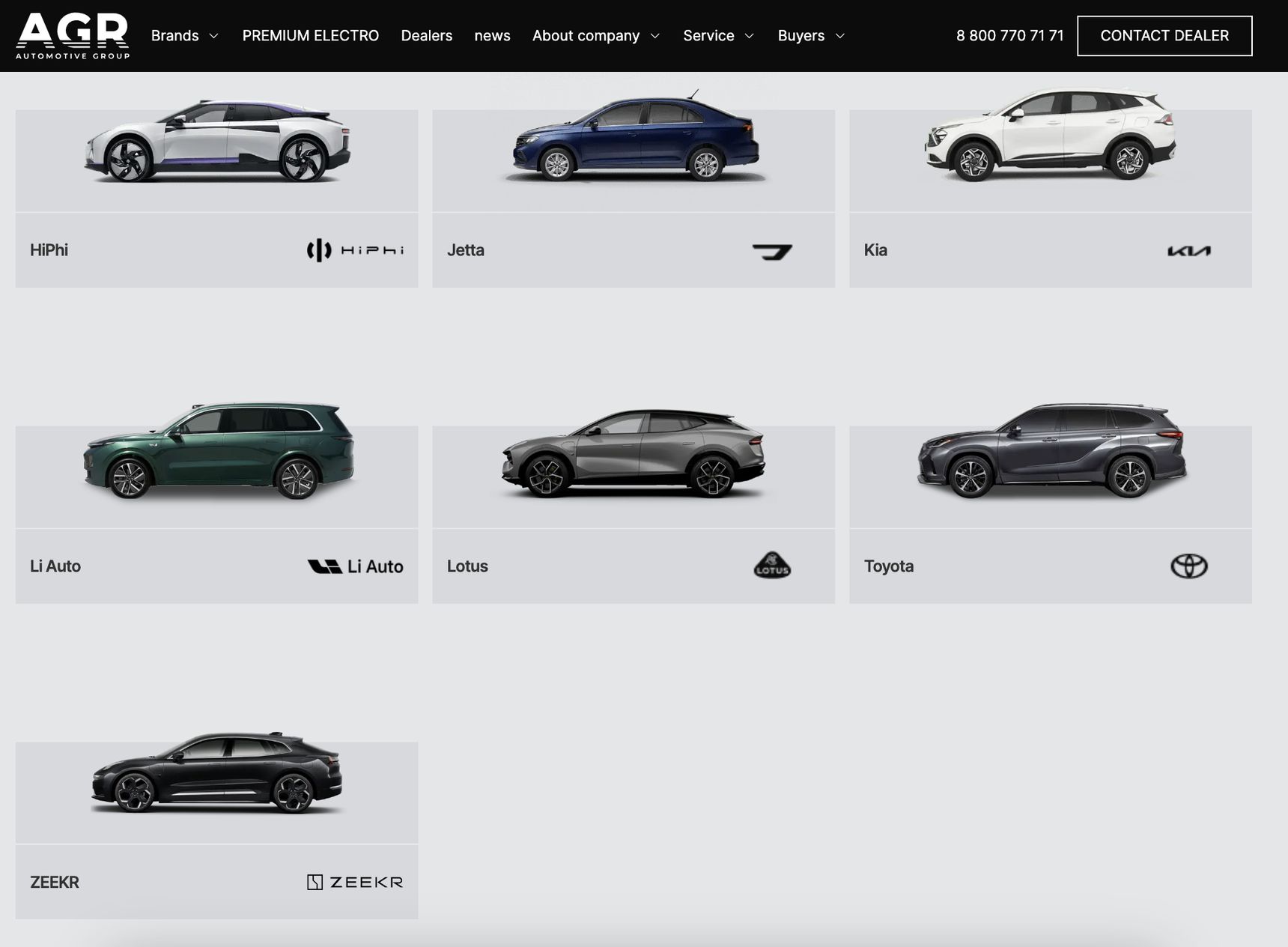Select the grey Lotus crossover image
Viewport: 1288px width, 947px height.
(634, 454)
